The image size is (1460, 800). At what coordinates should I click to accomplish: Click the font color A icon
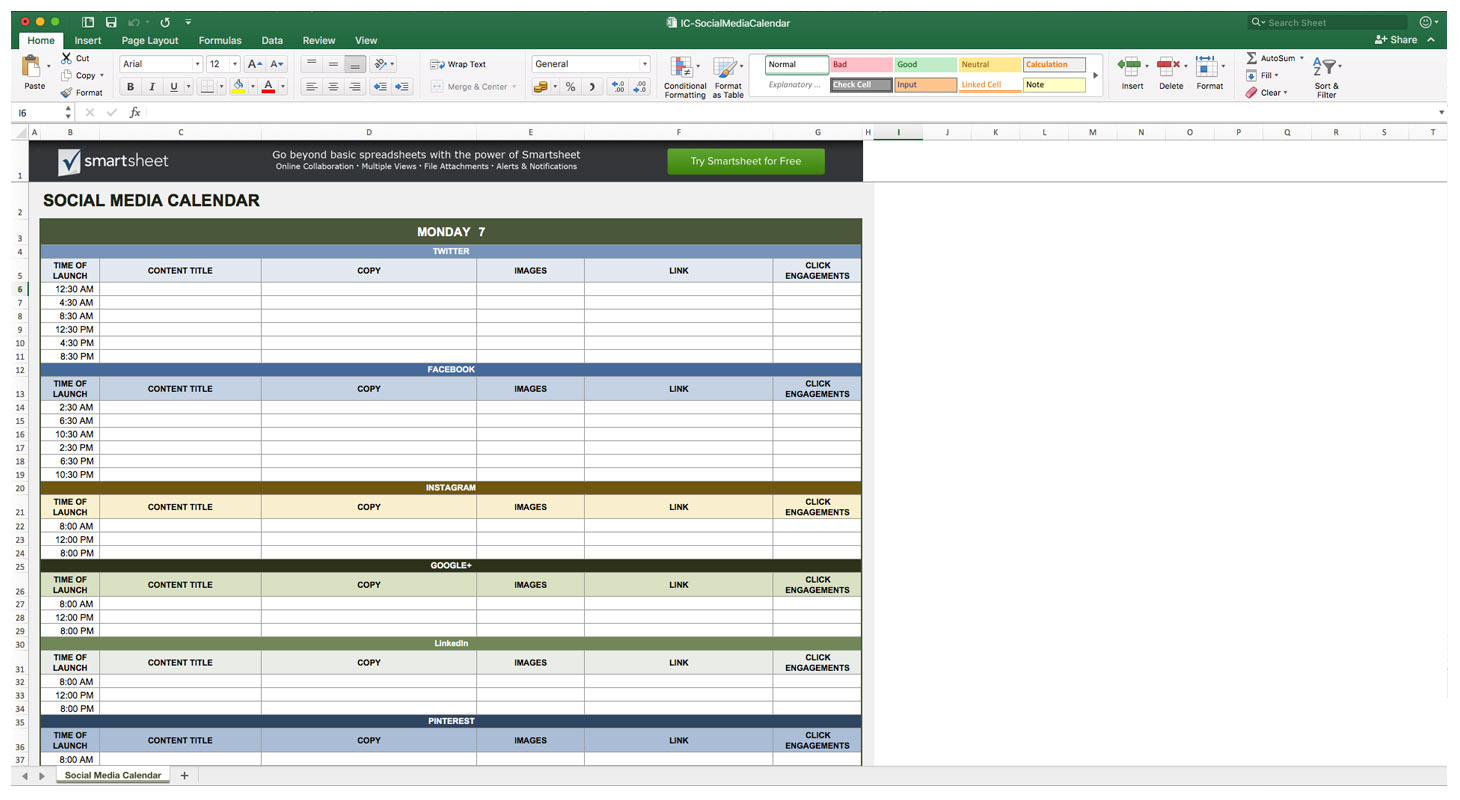268,87
